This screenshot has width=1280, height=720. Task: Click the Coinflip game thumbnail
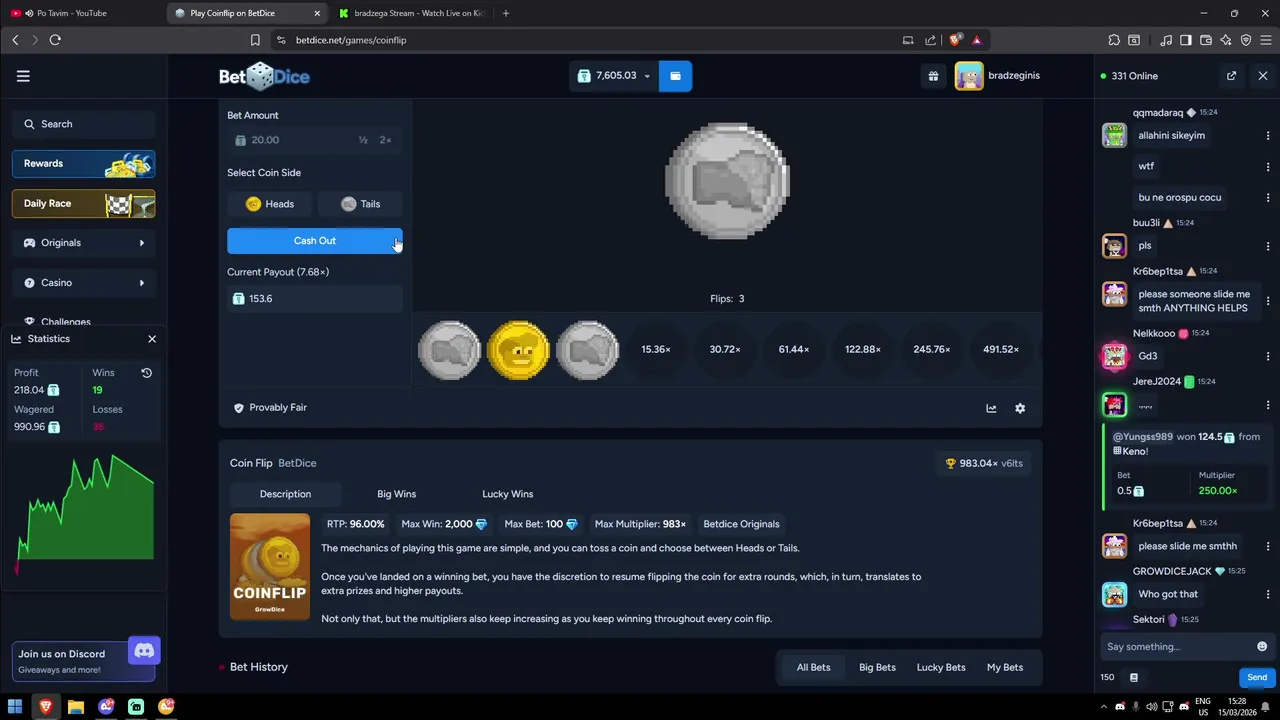[x=270, y=567]
